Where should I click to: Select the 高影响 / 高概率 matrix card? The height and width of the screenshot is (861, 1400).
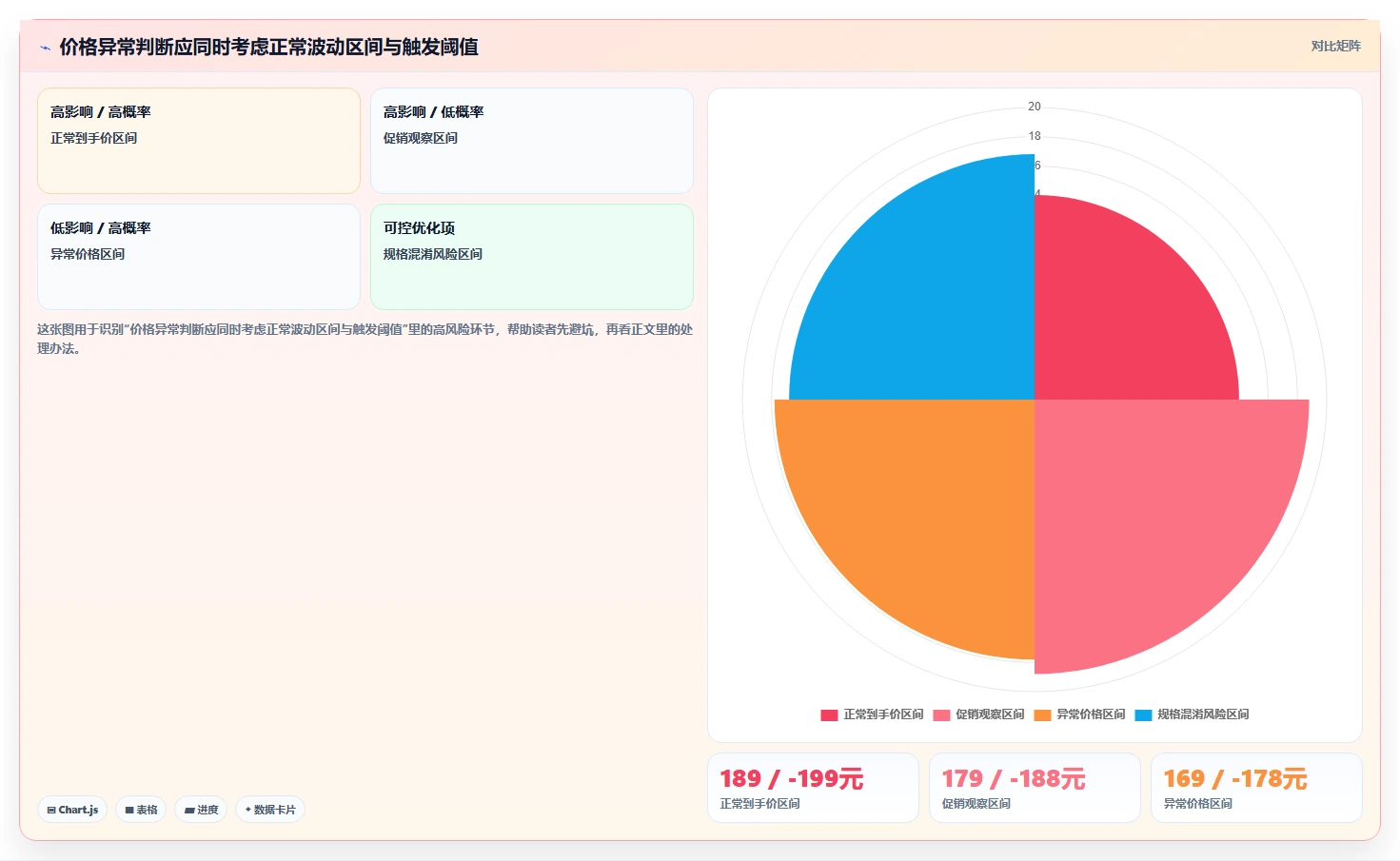(199, 141)
